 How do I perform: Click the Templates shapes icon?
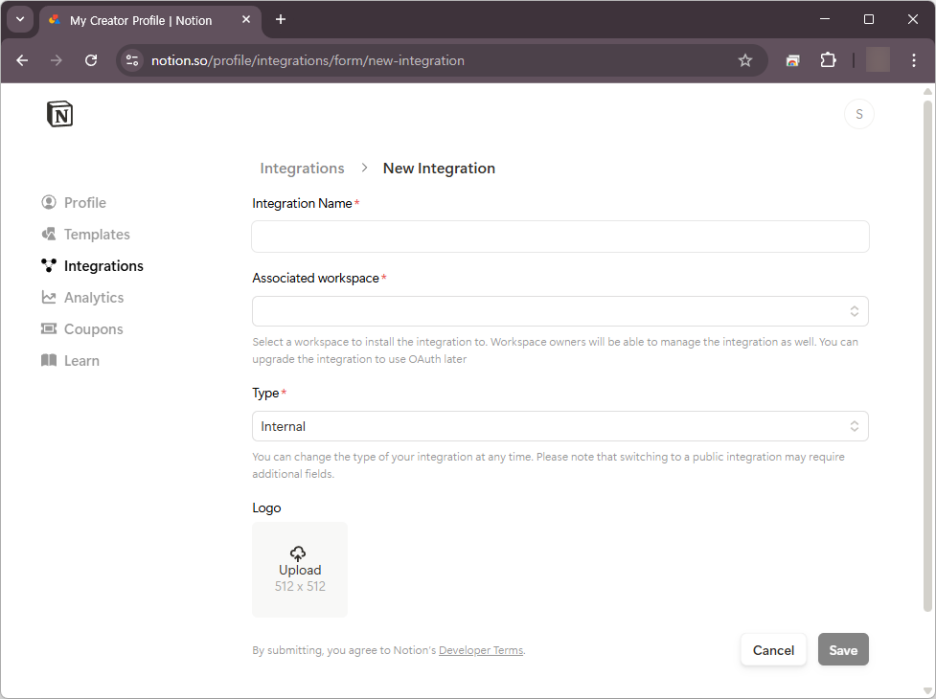[48, 234]
